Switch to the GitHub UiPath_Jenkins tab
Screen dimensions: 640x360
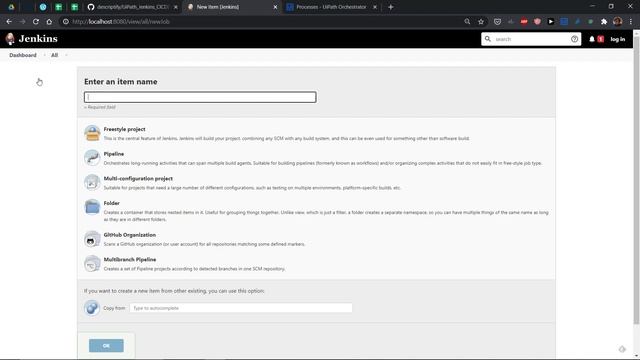tap(133, 7)
